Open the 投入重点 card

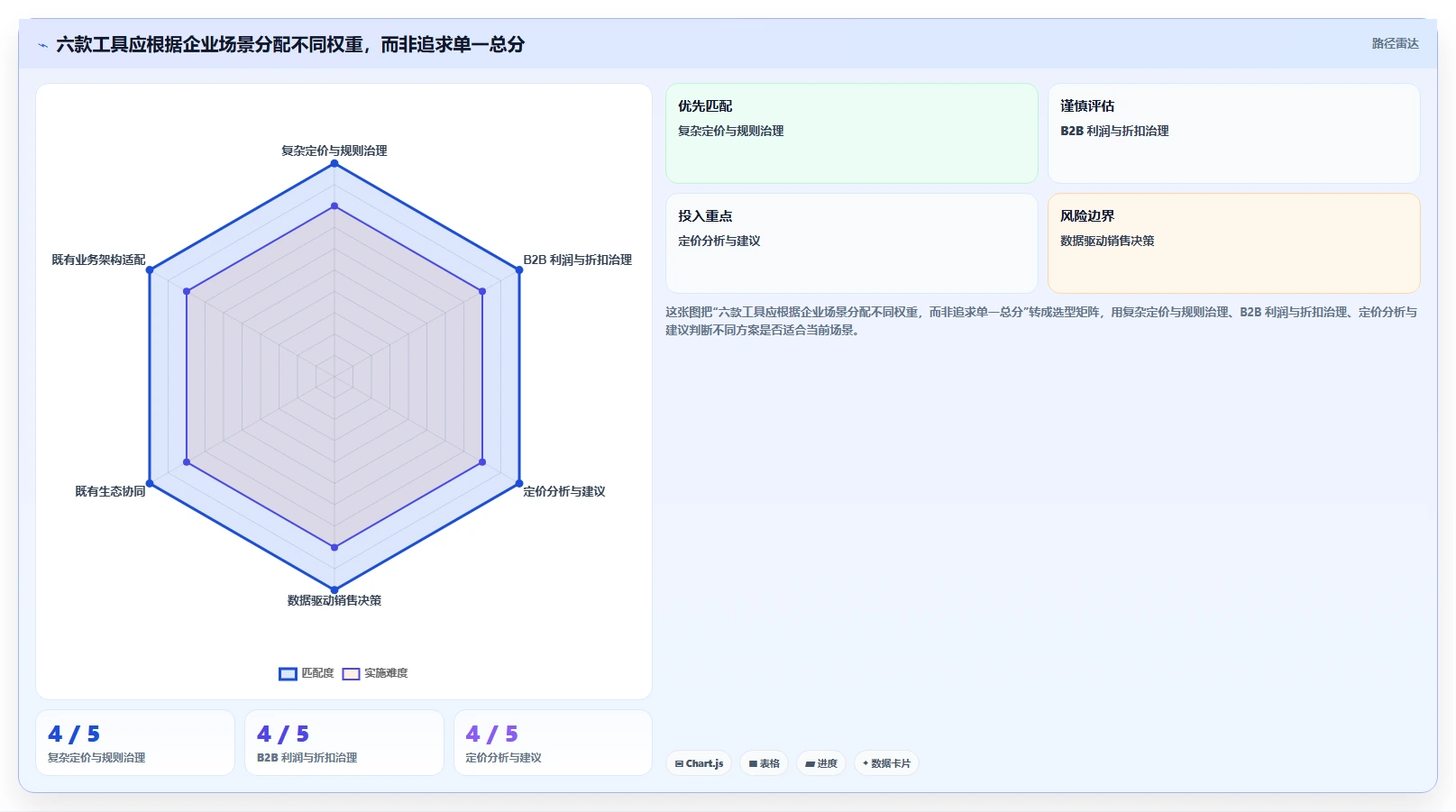click(852, 243)
